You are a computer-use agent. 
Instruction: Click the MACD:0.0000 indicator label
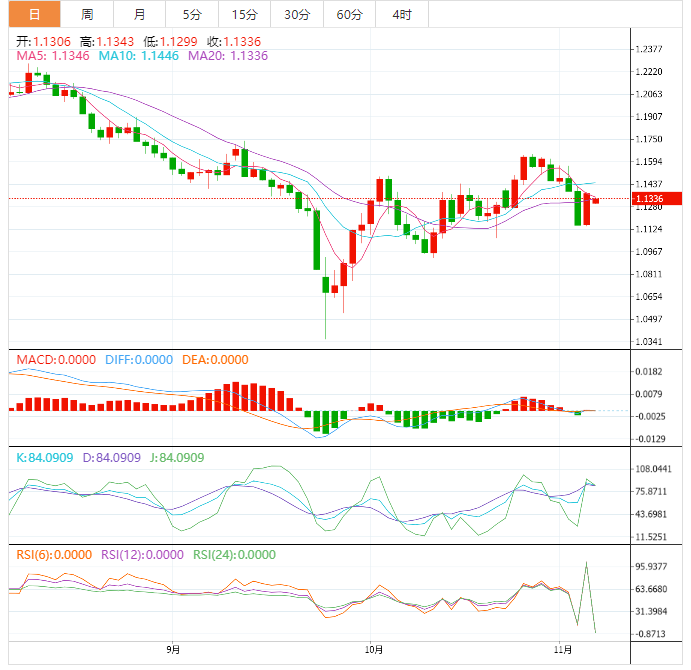(x=56, y=360)
